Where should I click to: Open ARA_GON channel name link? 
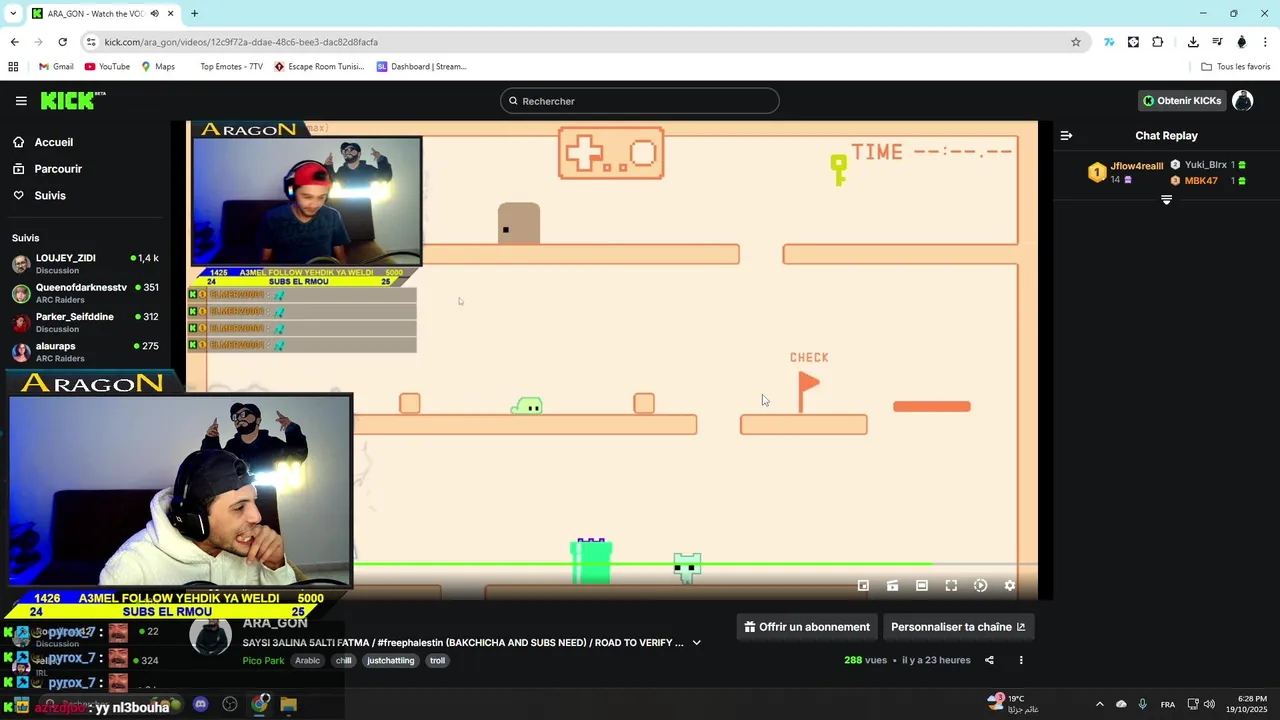(275, 623)
